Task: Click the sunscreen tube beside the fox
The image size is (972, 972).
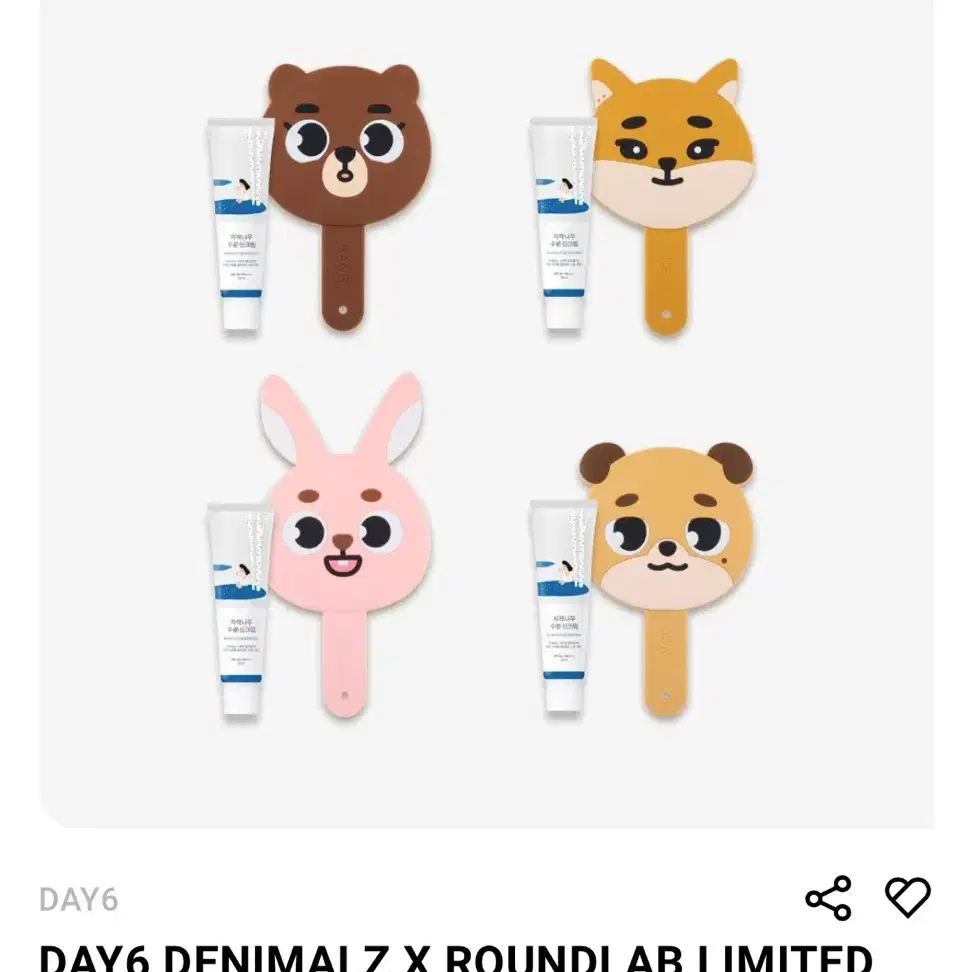Action: tap(563, 226)
